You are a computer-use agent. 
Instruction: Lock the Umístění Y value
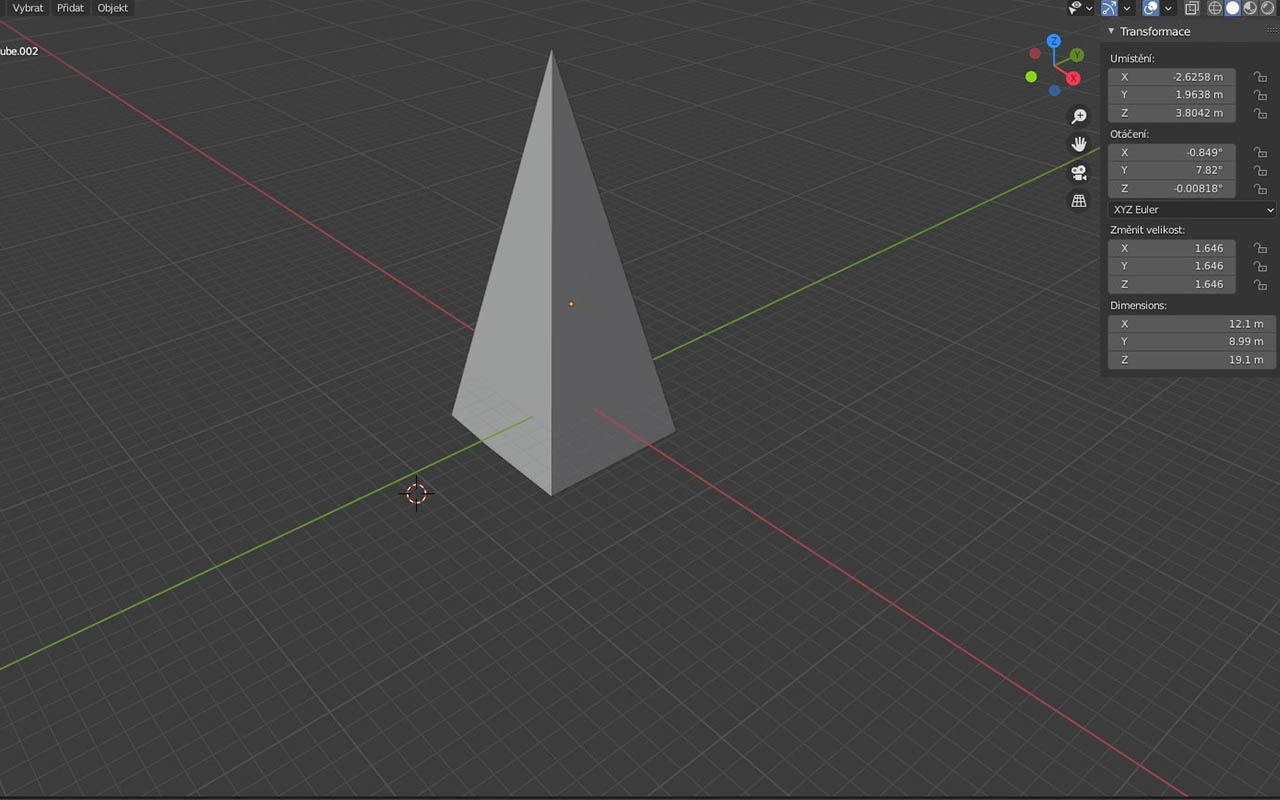1260,95
